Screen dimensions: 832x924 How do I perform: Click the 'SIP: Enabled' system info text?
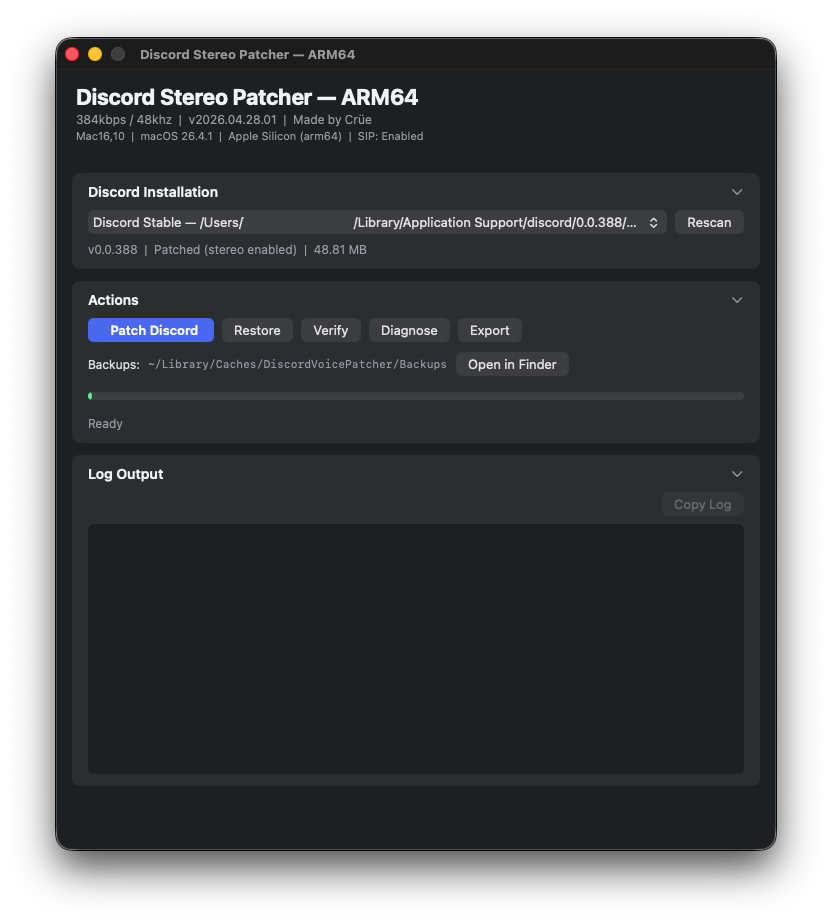click(x=390, y=136)
